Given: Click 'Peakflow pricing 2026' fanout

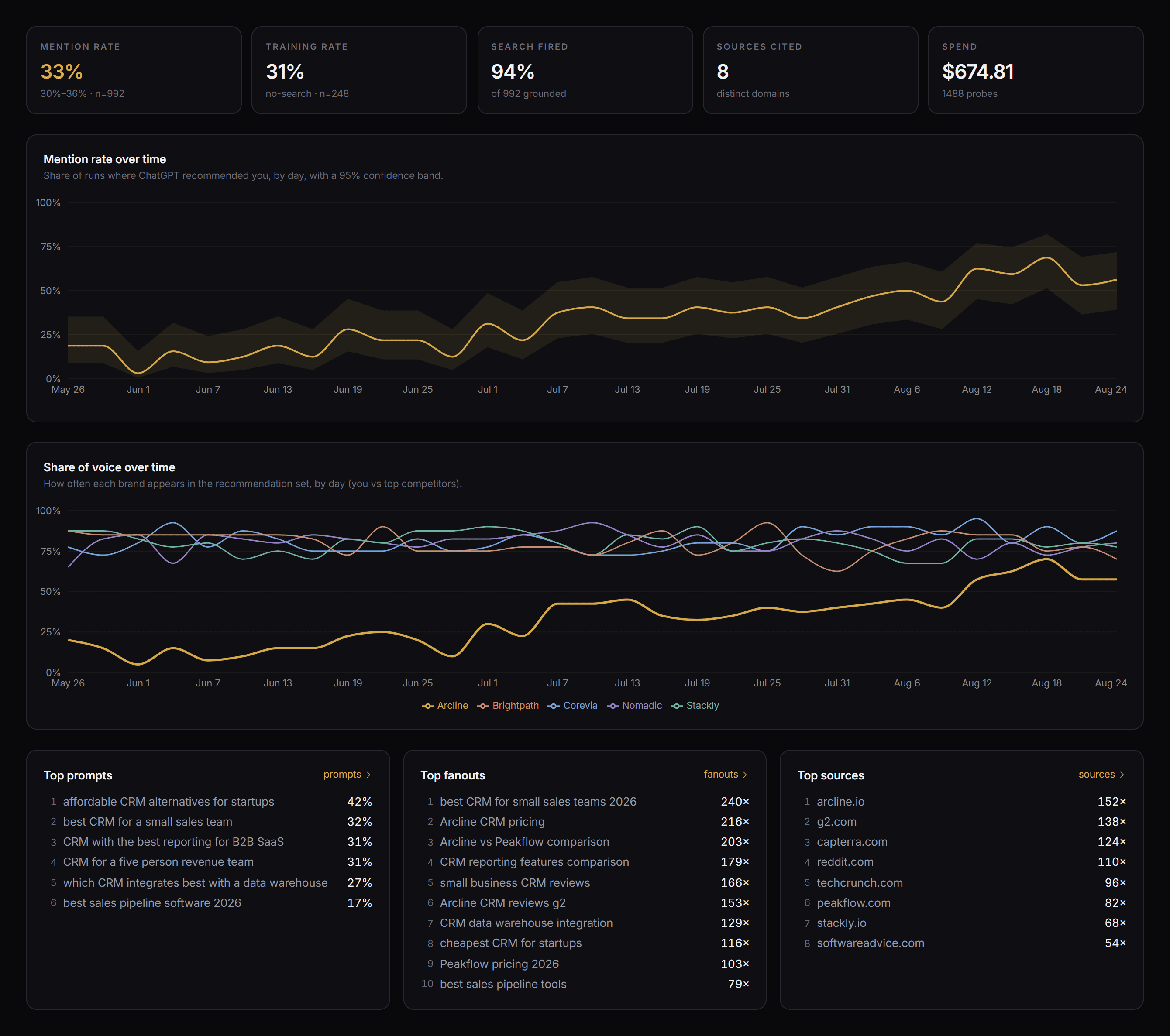Looking at the screenshot, I should [499, 964].
